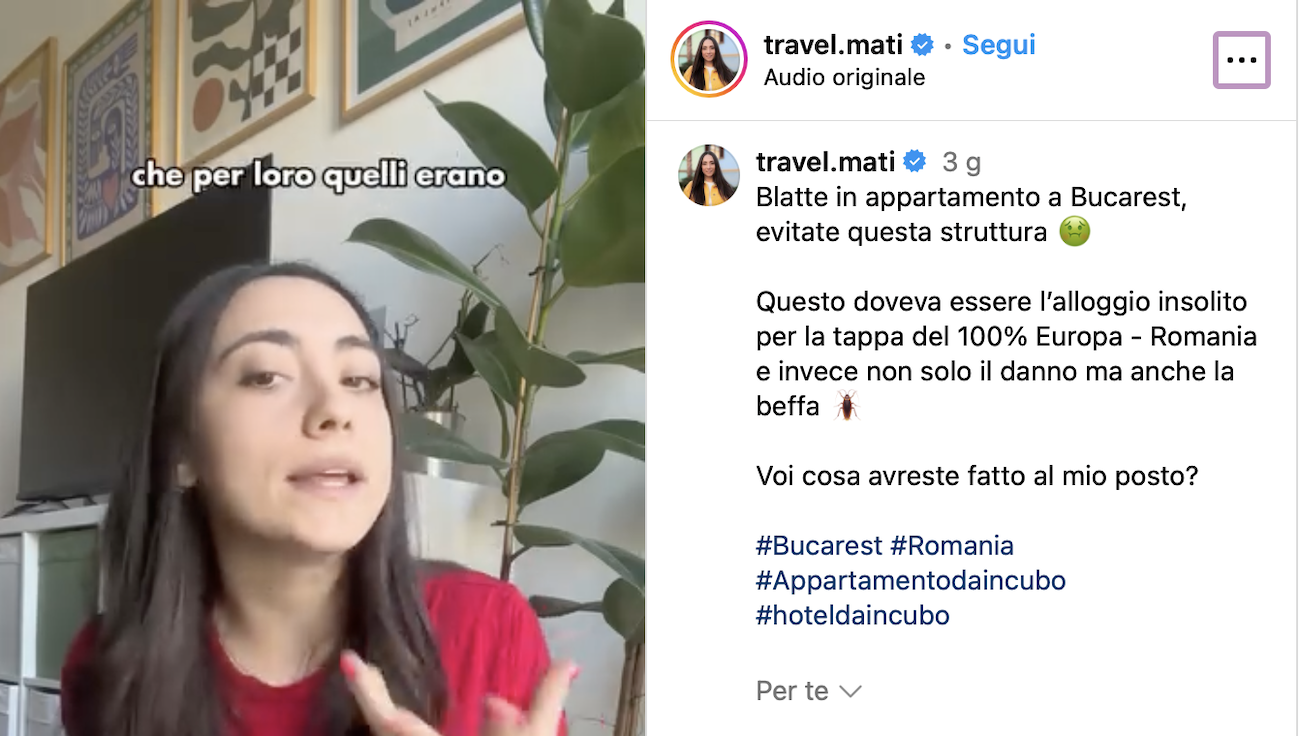This screenshot has width=1300, height=736.
Task: Click the verified badge in the caption line
Action: (915, 162)
